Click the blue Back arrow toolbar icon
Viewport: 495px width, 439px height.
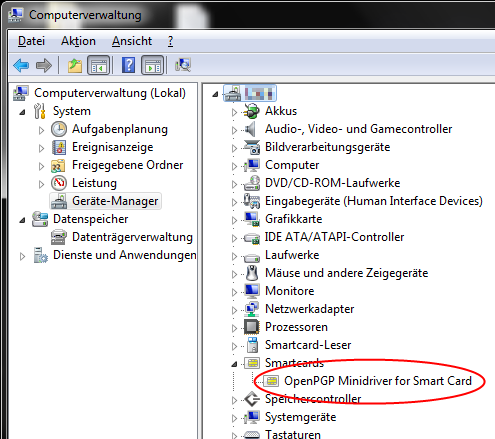click(x=21, y=65)
